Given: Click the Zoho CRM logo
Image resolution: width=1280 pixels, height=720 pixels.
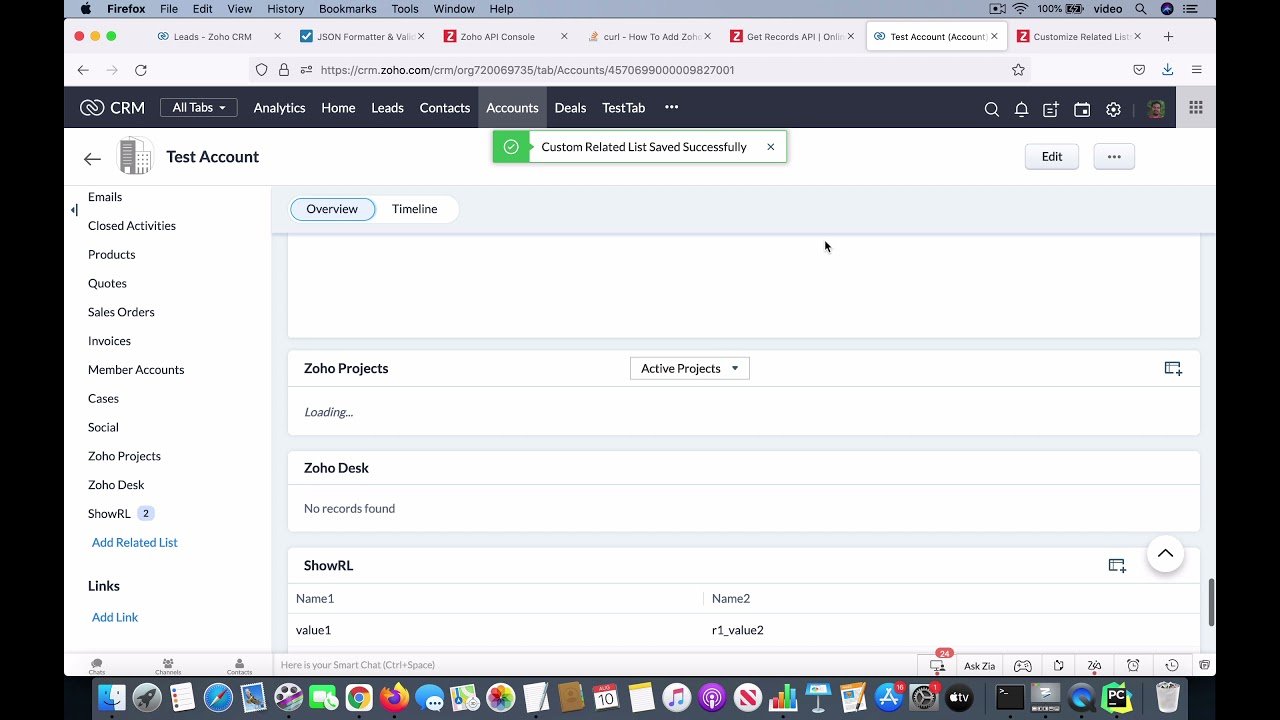Looking at the screenshot, I should click(x=112, y=108).
